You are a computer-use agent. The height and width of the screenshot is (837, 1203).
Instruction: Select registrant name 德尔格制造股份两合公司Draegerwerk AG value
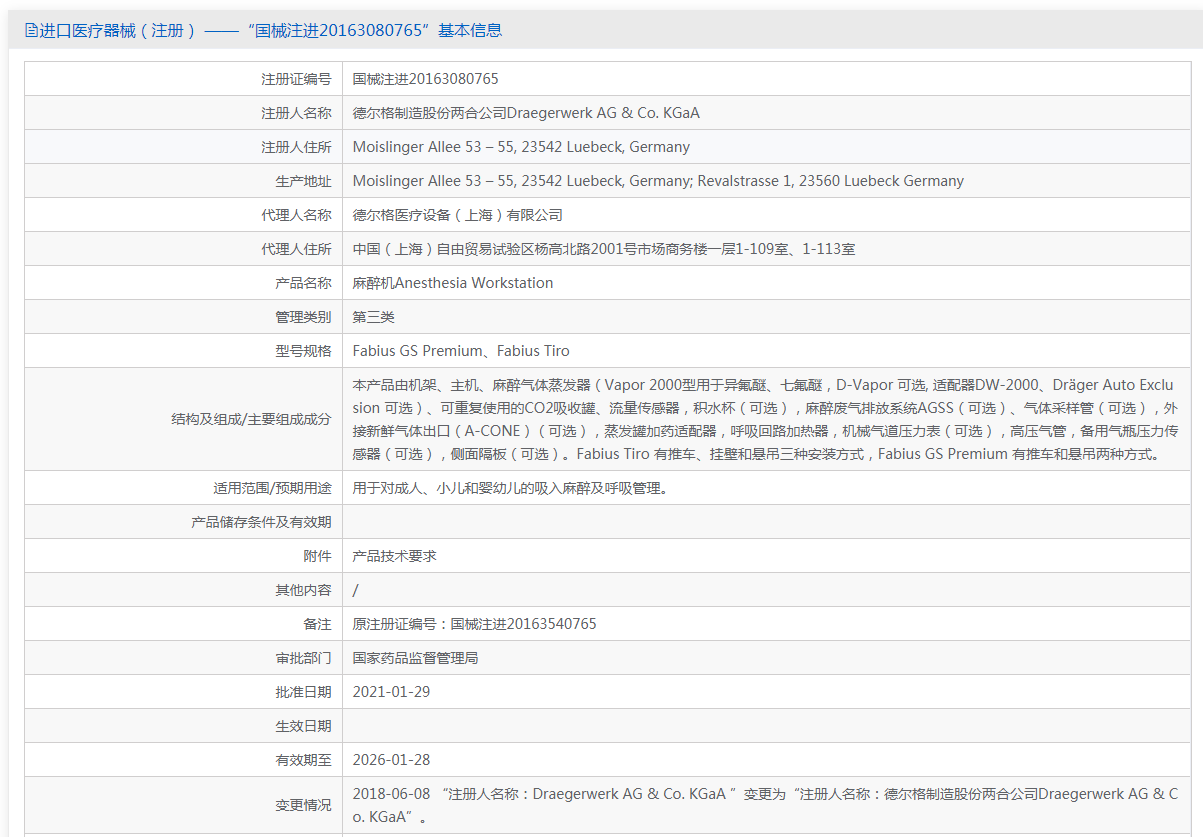(526, 113)
